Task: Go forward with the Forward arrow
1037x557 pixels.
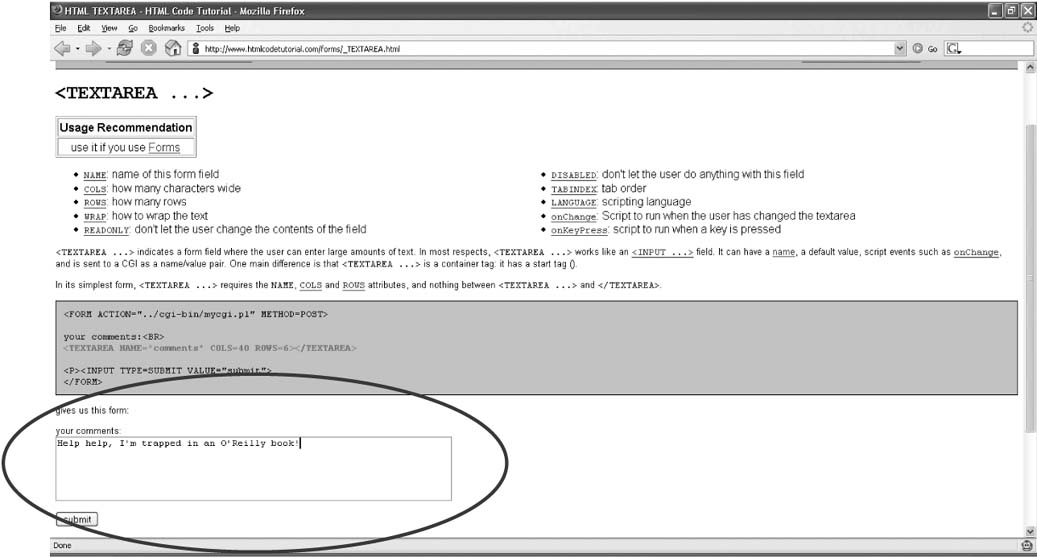Action: pos(94,48)
